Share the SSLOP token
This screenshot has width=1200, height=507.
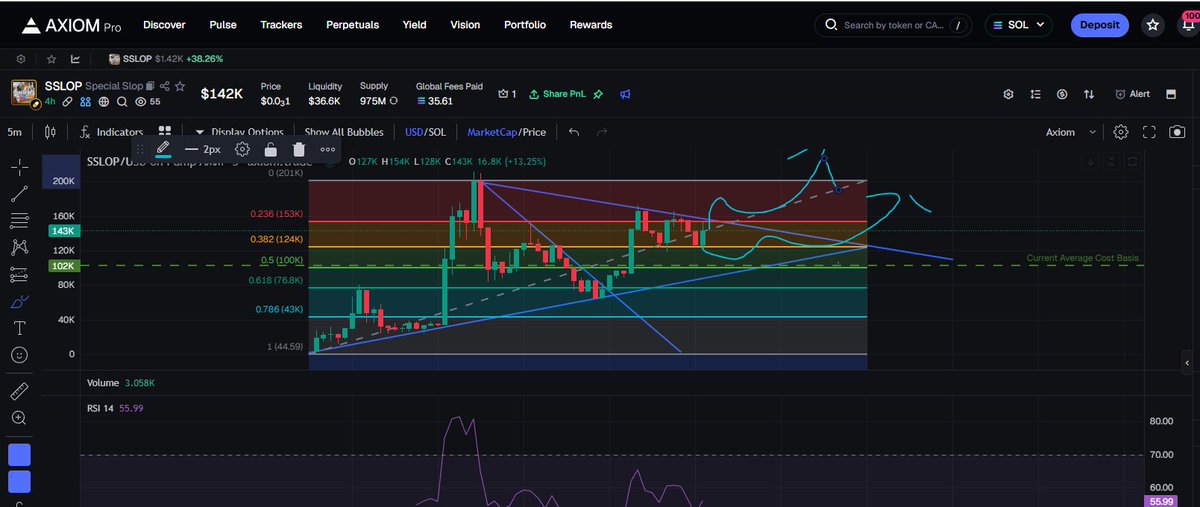pos(165,87)
